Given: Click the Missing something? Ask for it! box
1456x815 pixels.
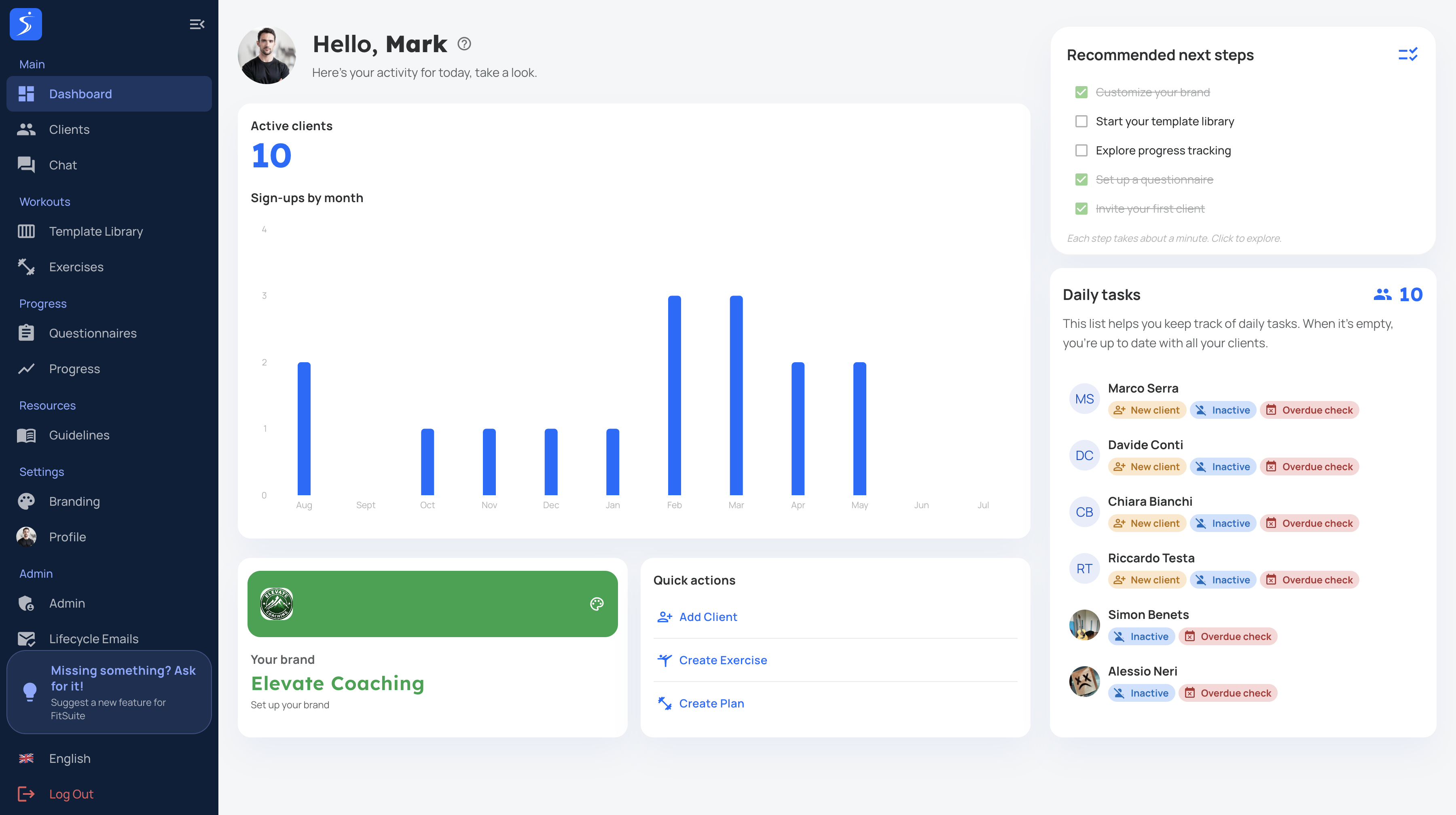Looking at the screenshot, I should click(x=109, y=693).
